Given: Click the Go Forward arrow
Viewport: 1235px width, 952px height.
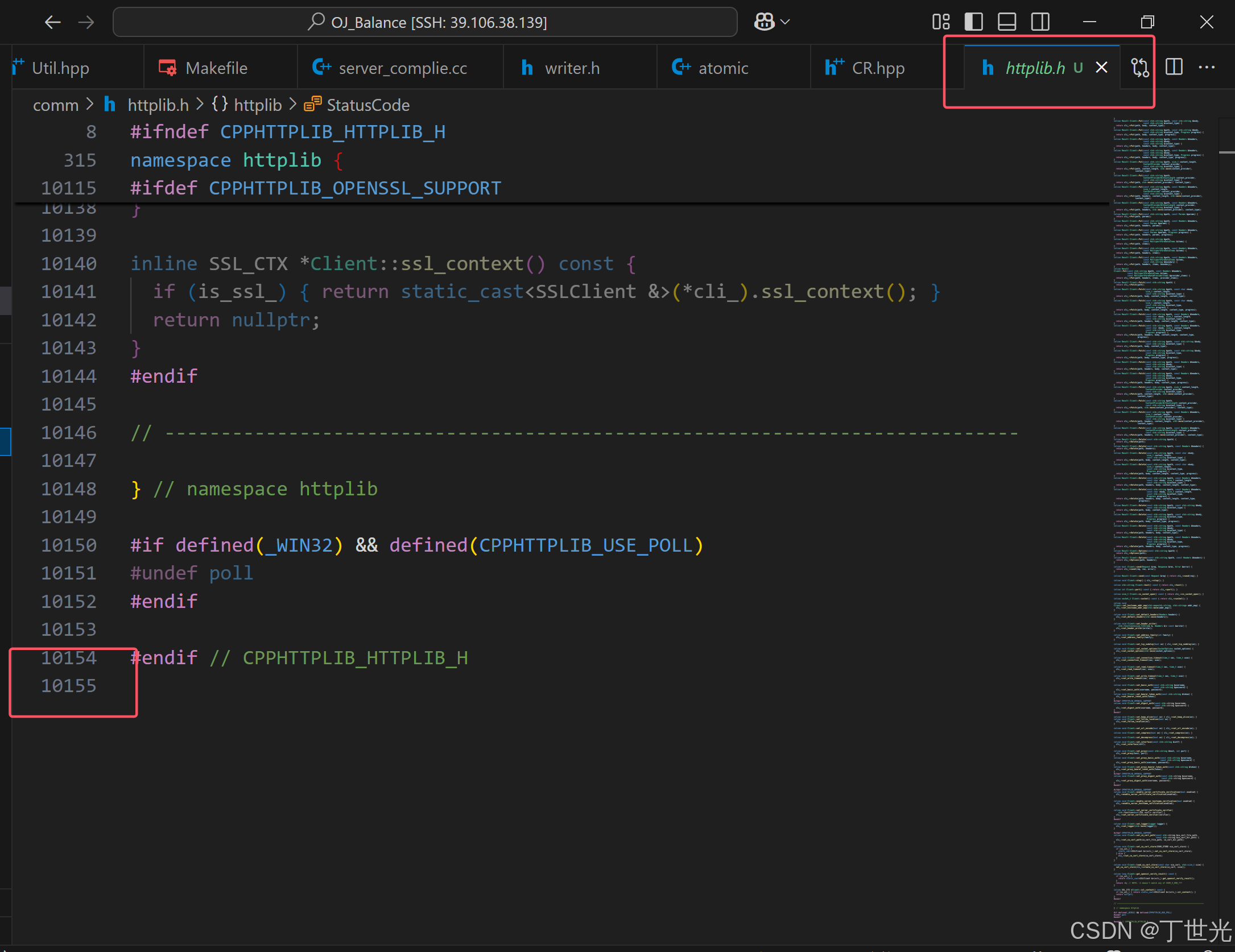Looking at the screenshot, I should click(86, 22).
